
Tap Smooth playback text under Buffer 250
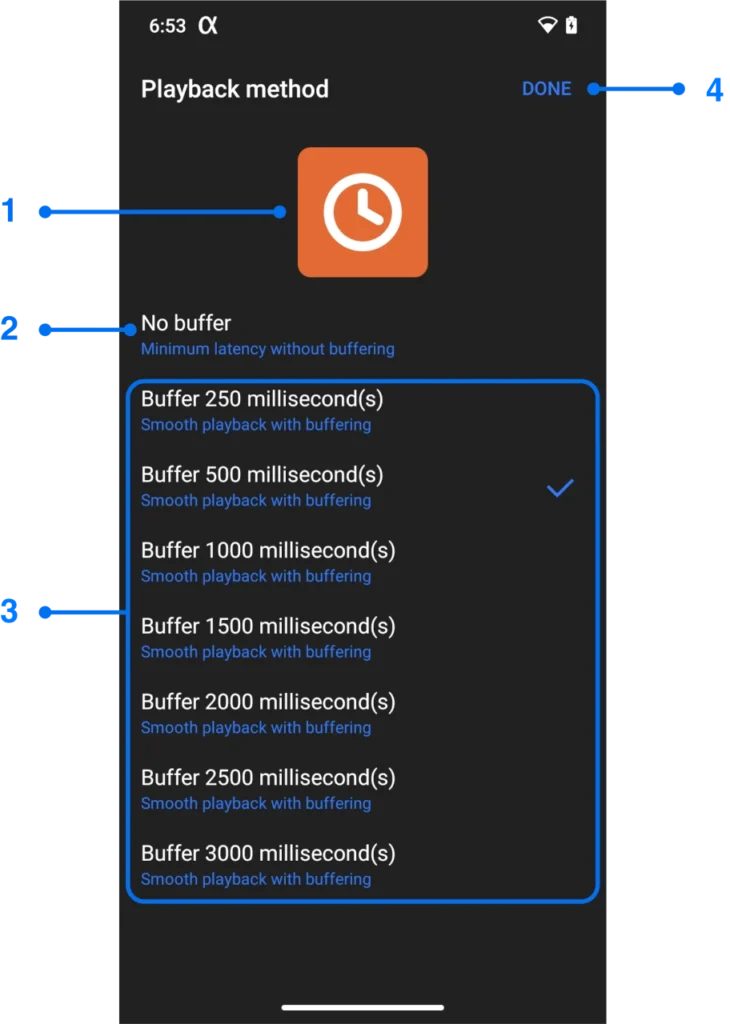256,425
